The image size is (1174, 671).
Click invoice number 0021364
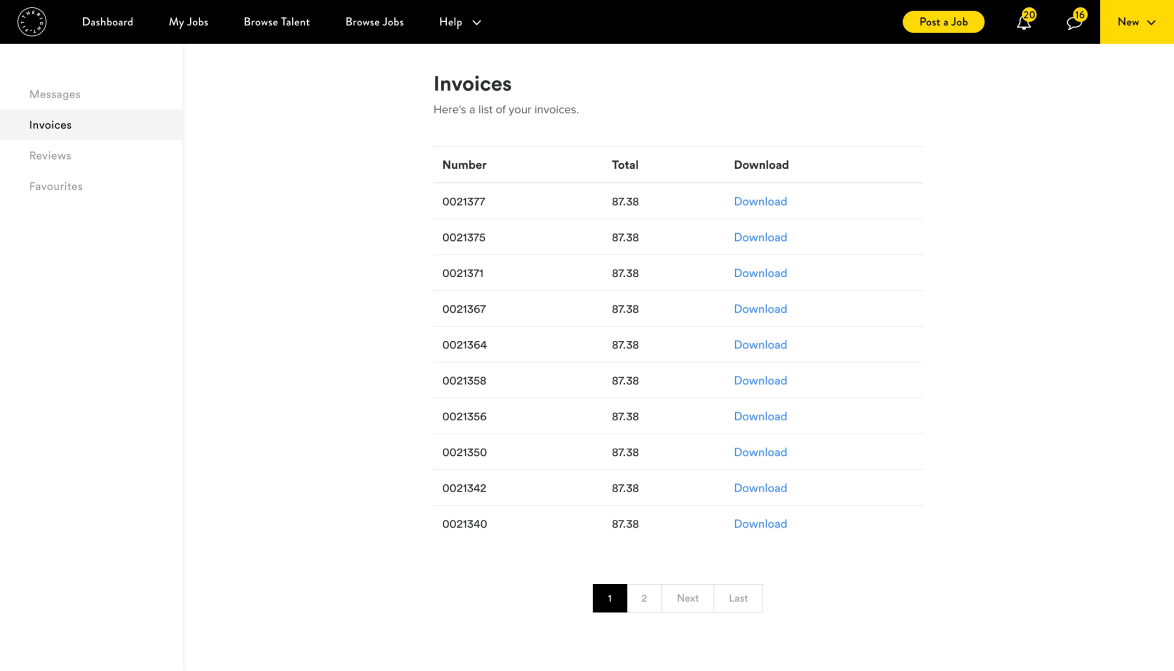click(464, 345)
